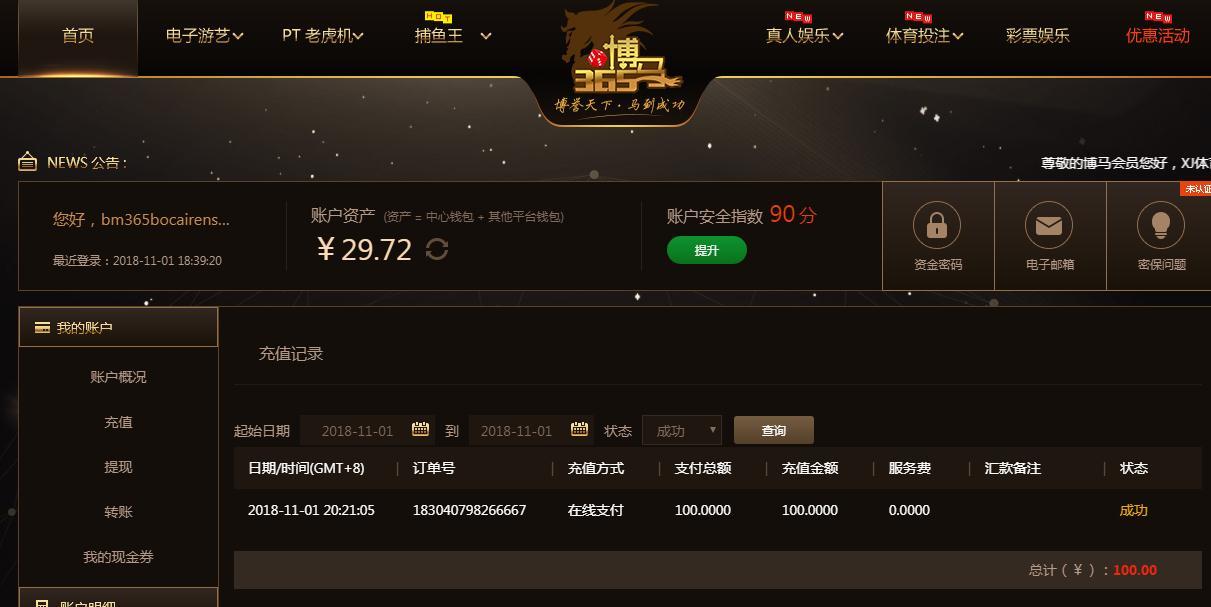Expand the 体育投注 menu
This screenshot has height=607, width=1211.
coord(925,36)
